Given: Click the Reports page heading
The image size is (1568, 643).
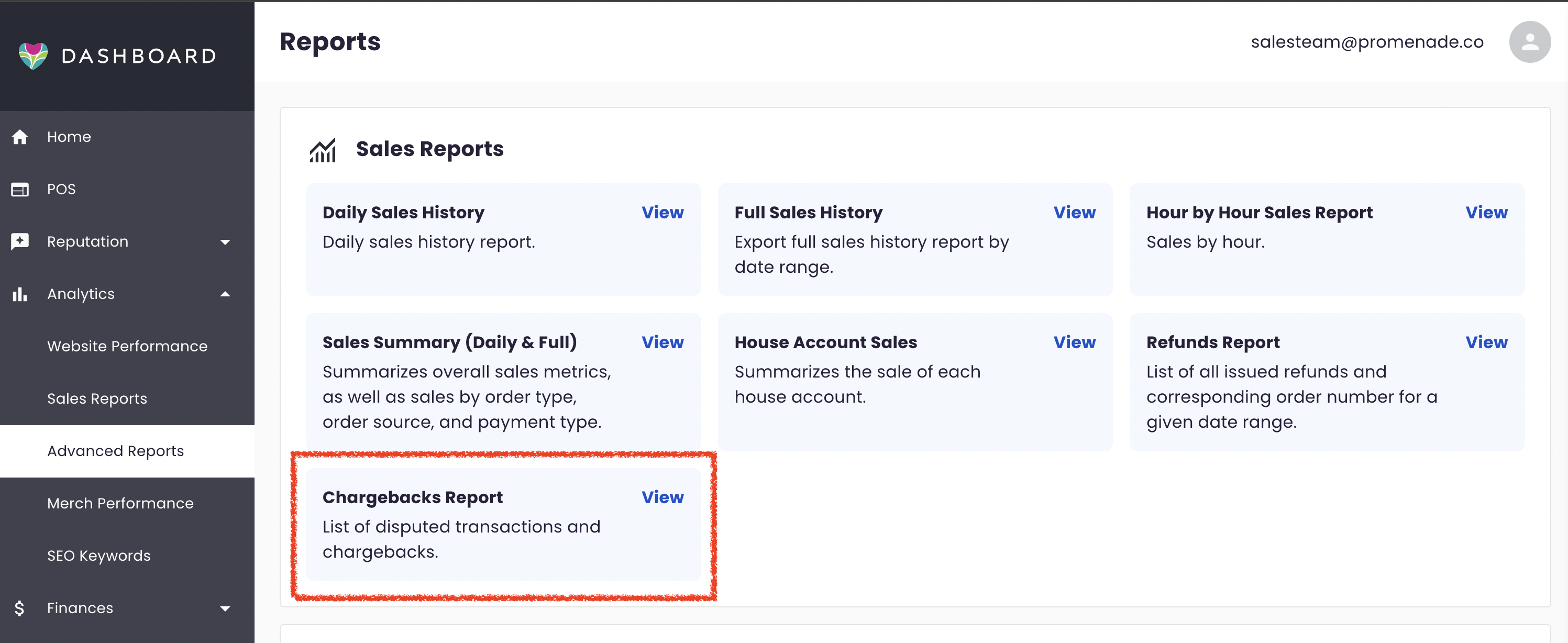Looking at the screenshot, I should click(x=330, y=42).
